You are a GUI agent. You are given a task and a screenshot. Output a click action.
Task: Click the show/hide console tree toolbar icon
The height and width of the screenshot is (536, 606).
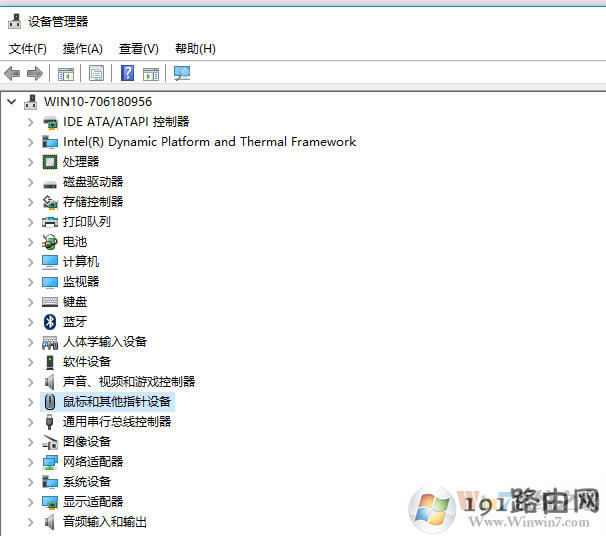coord(66,73)
